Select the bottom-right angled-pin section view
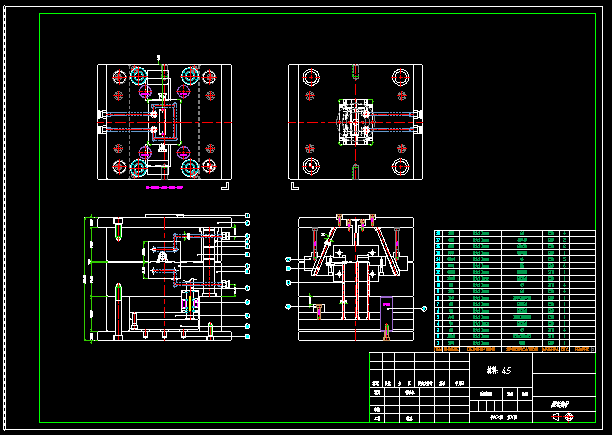This screenshot has height=435, width=612. tap(356, 277)
